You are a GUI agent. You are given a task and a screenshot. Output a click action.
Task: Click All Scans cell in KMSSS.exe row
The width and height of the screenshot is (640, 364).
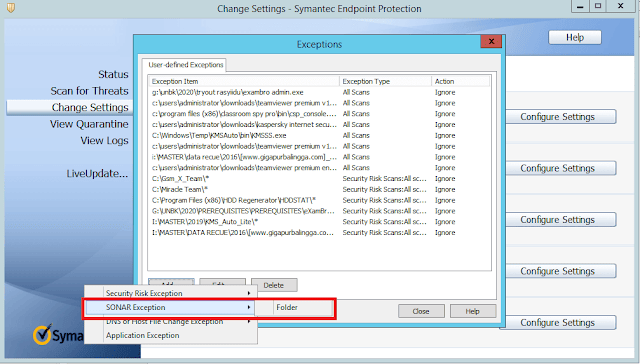[356, 135]
